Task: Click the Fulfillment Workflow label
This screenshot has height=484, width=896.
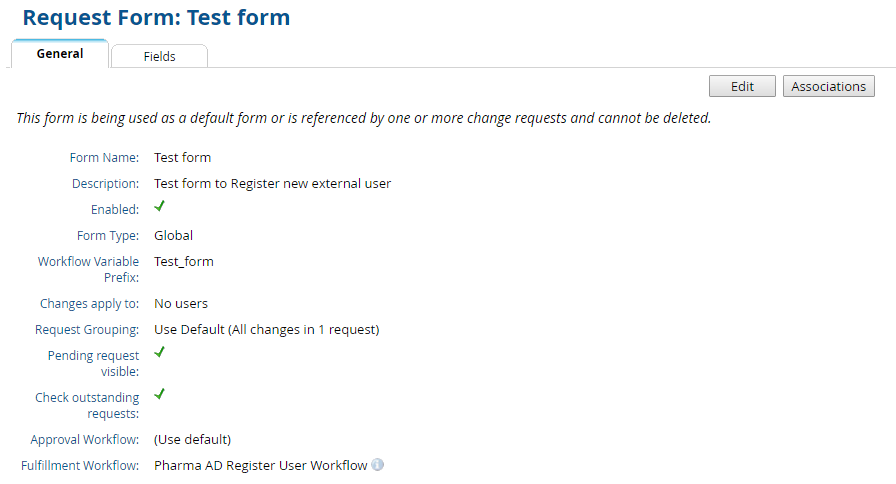Action: coord(80,465)
